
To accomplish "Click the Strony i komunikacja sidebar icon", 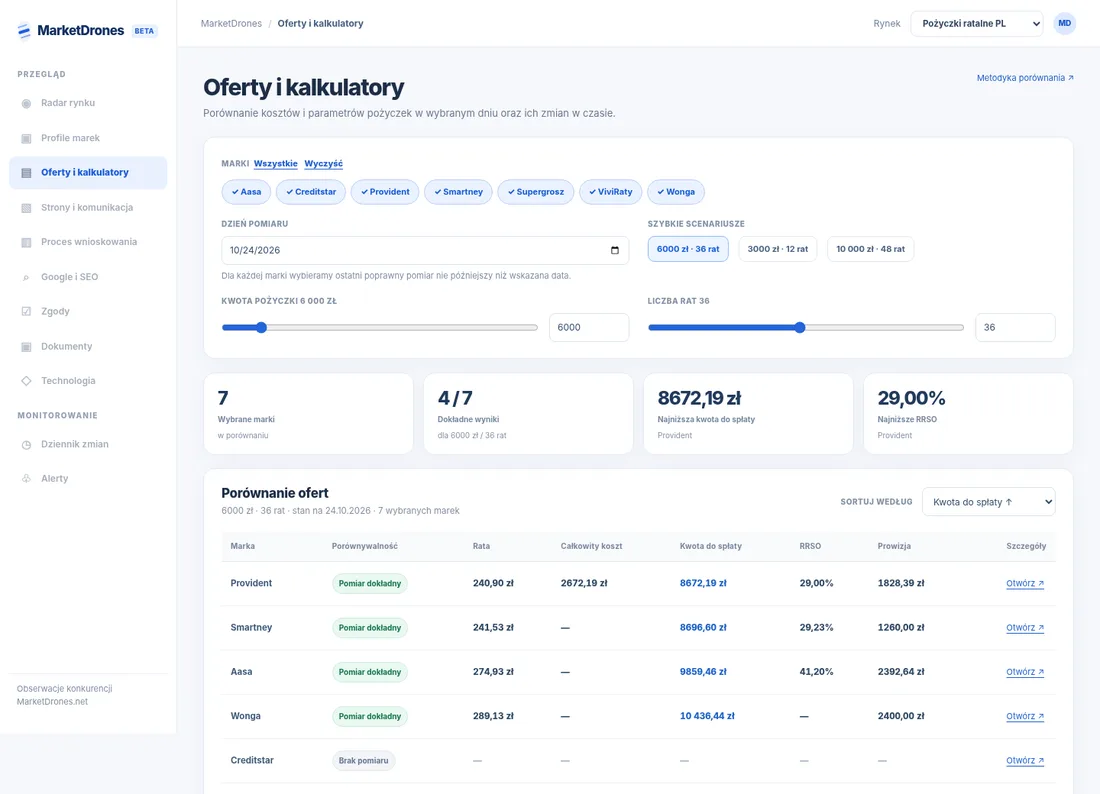I will [x=26, y=208].
